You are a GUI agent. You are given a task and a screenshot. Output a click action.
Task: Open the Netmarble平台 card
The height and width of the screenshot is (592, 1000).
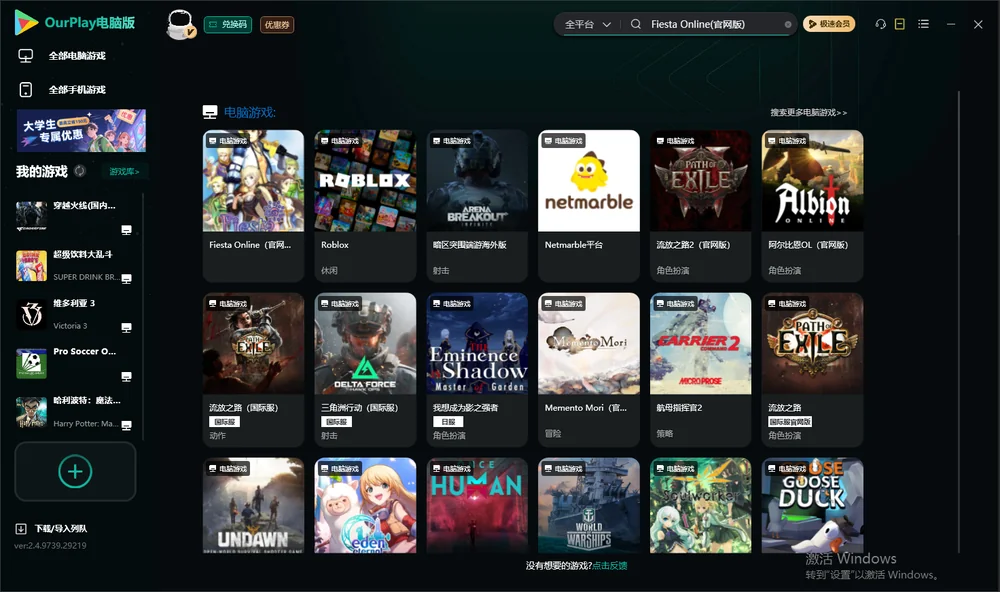[589, 205]
